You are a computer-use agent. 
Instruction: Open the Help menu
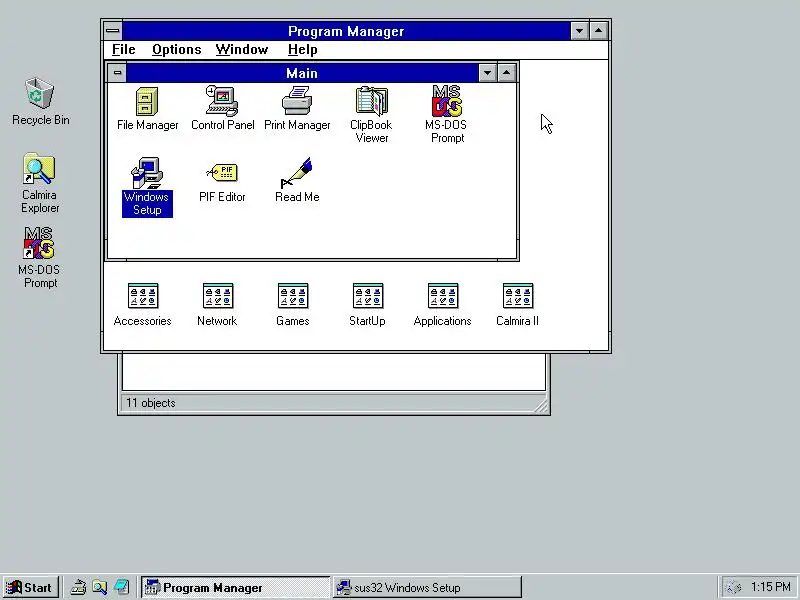click(x=303, y=49)
